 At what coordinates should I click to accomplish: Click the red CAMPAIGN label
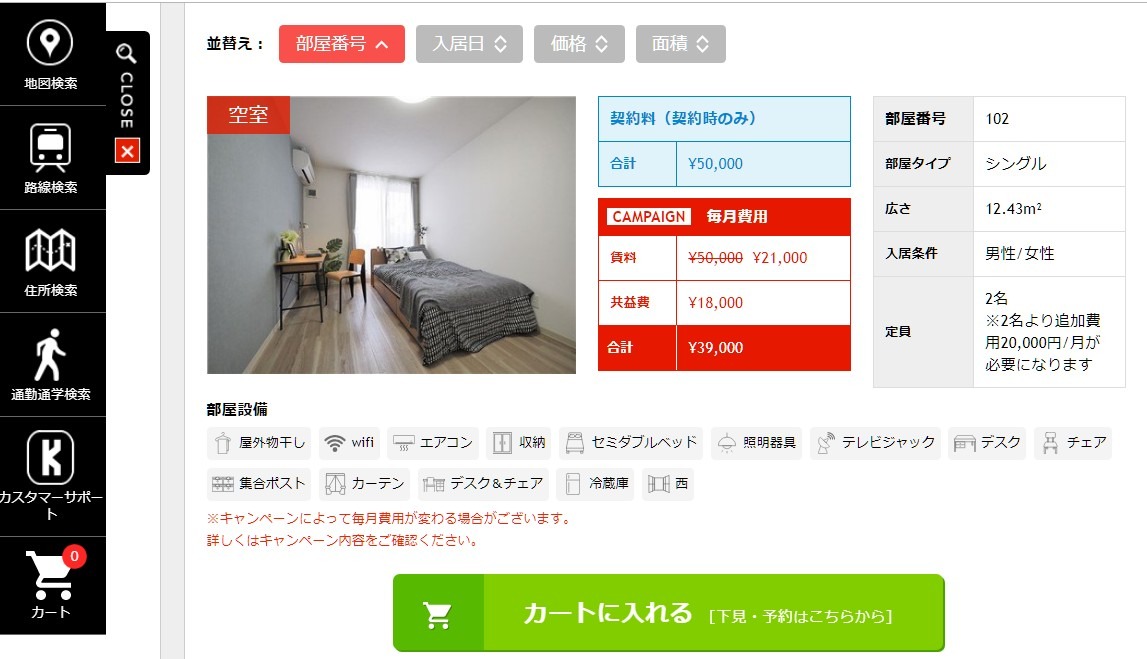pyautogui.click(x=649, y=216)
